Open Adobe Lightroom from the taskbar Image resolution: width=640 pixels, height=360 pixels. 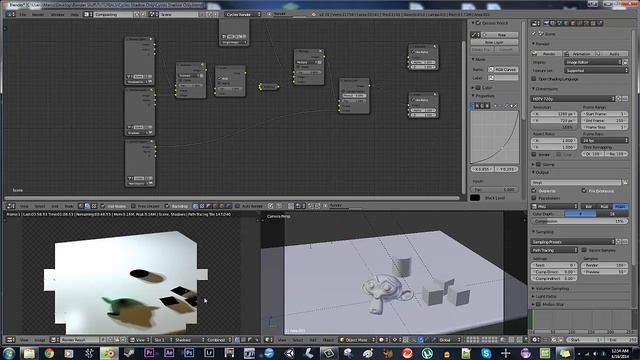click(209, 353)
